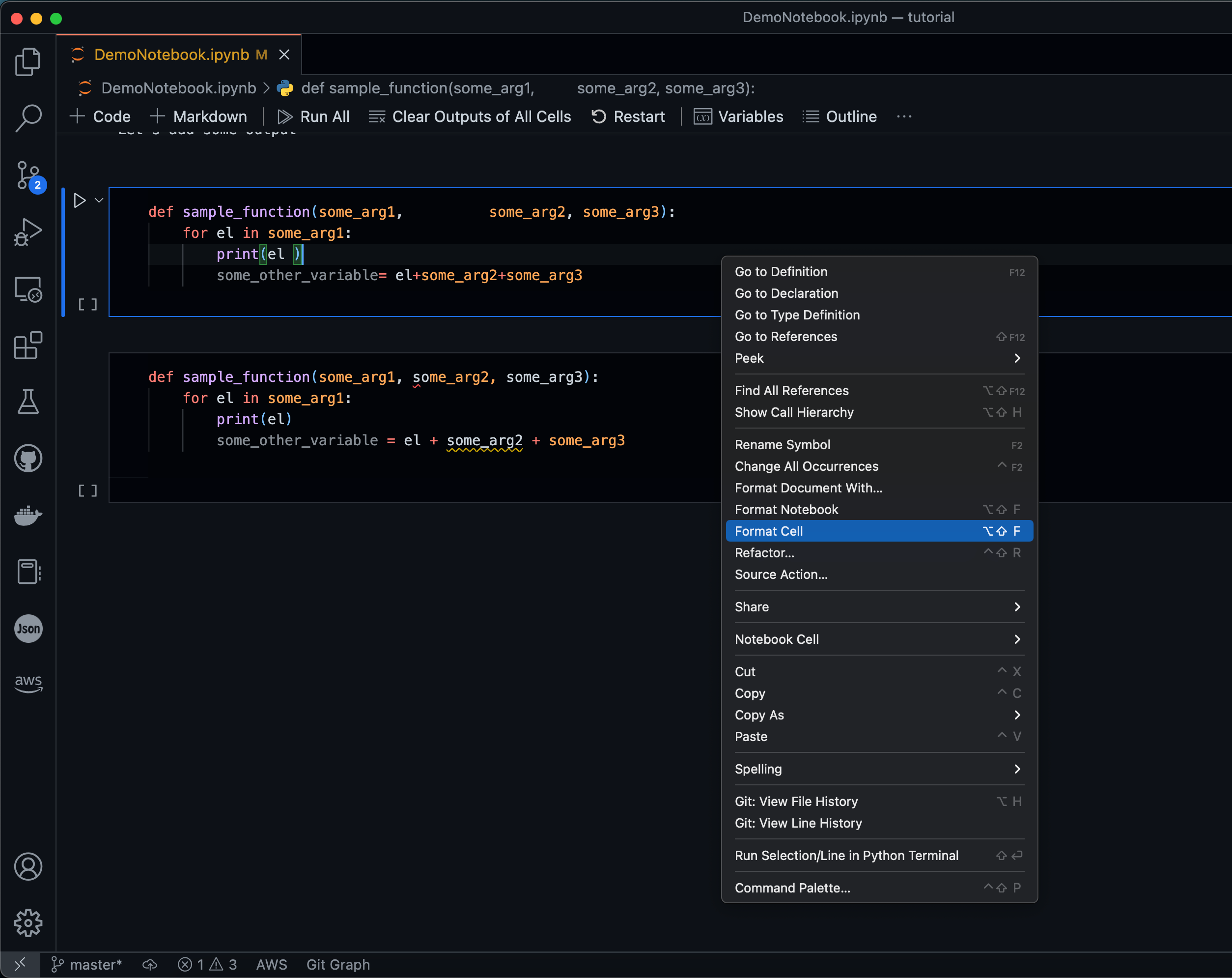The image size is (1232, 978).
Task: Expand the Peek submenu
Action: (879, 358)
